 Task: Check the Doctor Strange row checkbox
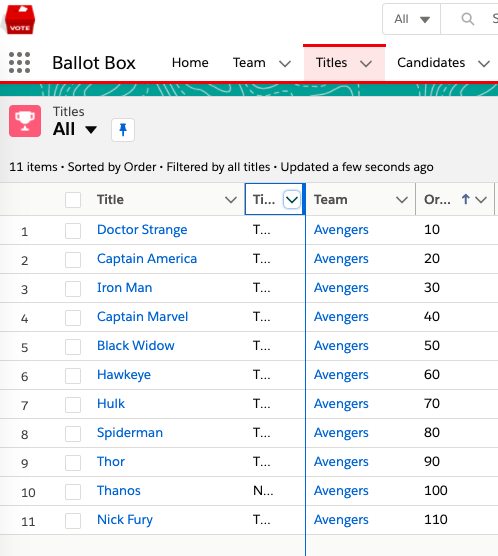[73, 230]
